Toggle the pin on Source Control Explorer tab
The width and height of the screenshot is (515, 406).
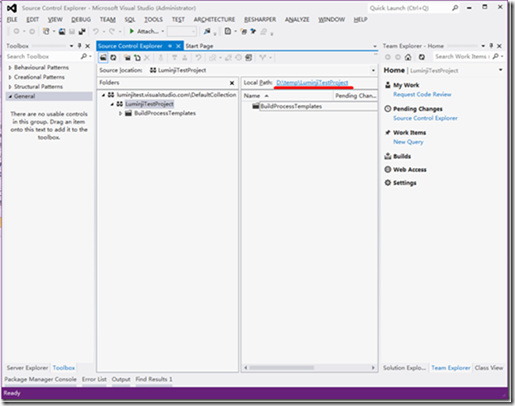click(170, 46)
